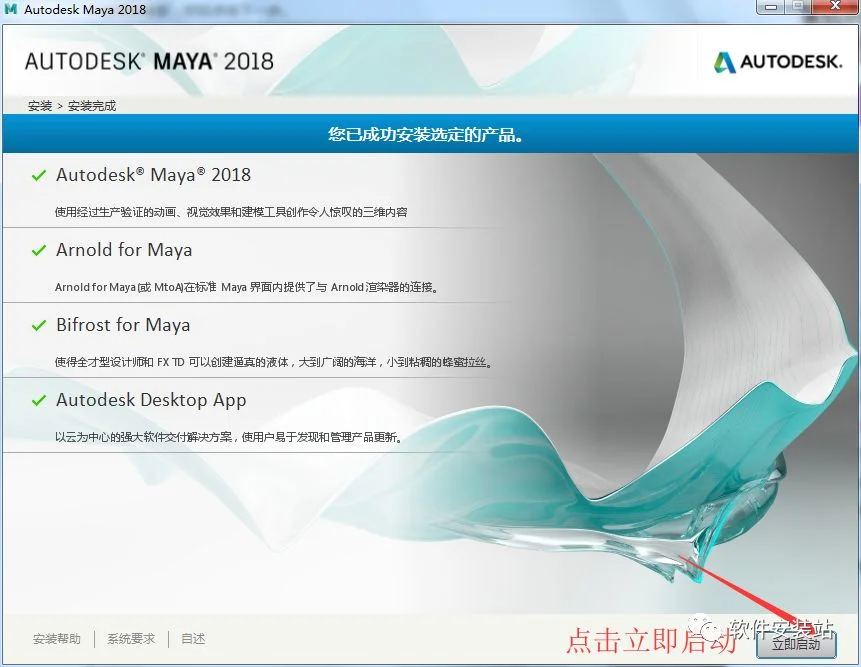Click the green checkmark beside Arnold for Maya
This screenshot has height=667, width=861.
[x=39, y=251]
